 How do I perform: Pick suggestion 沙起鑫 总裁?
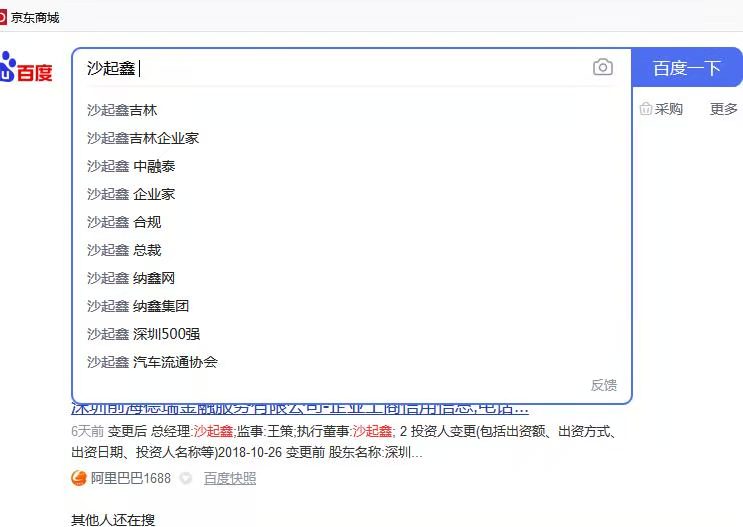click(124, 250)
